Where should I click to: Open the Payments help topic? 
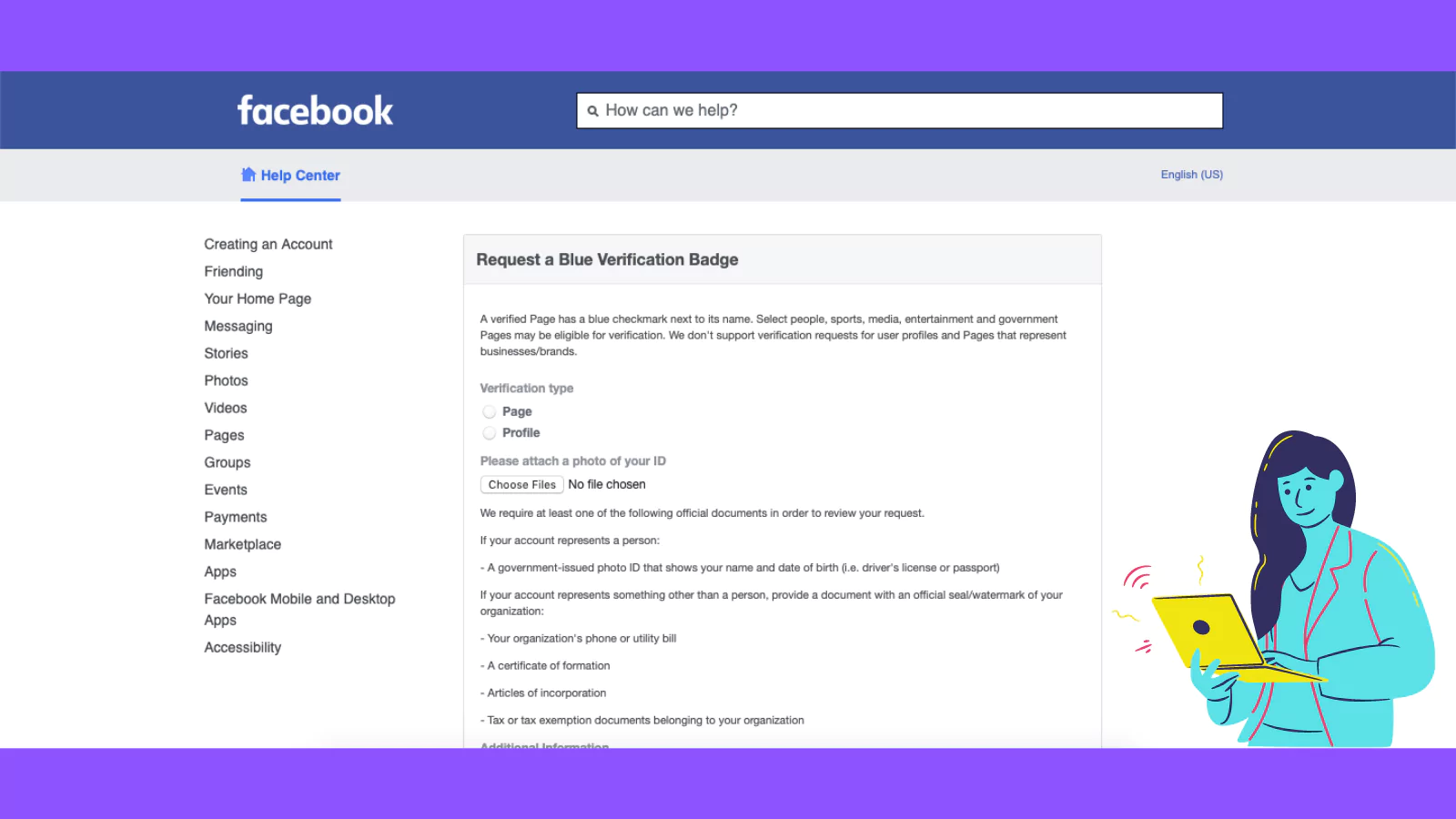point(236,517)
